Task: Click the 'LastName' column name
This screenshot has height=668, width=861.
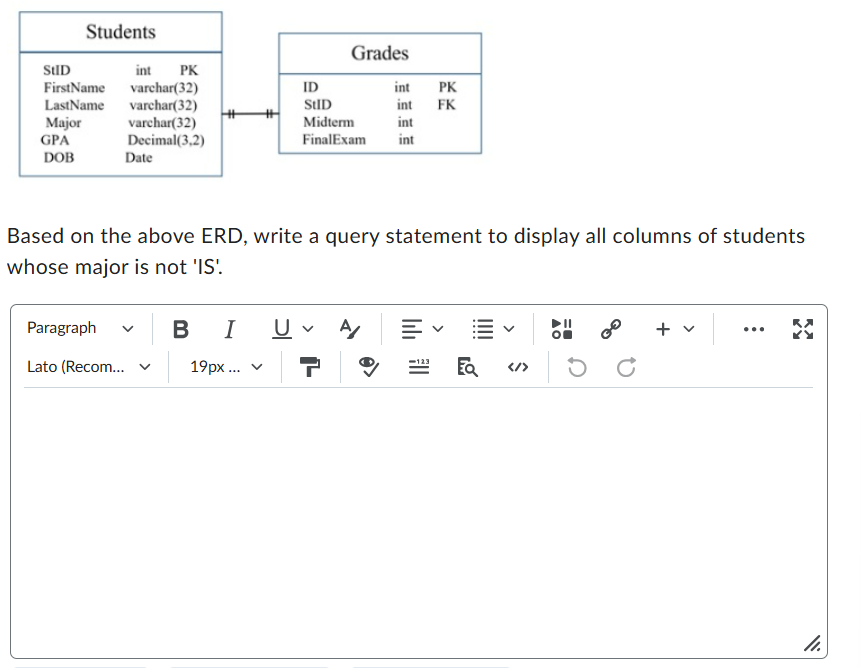Action: coord(74,105)
